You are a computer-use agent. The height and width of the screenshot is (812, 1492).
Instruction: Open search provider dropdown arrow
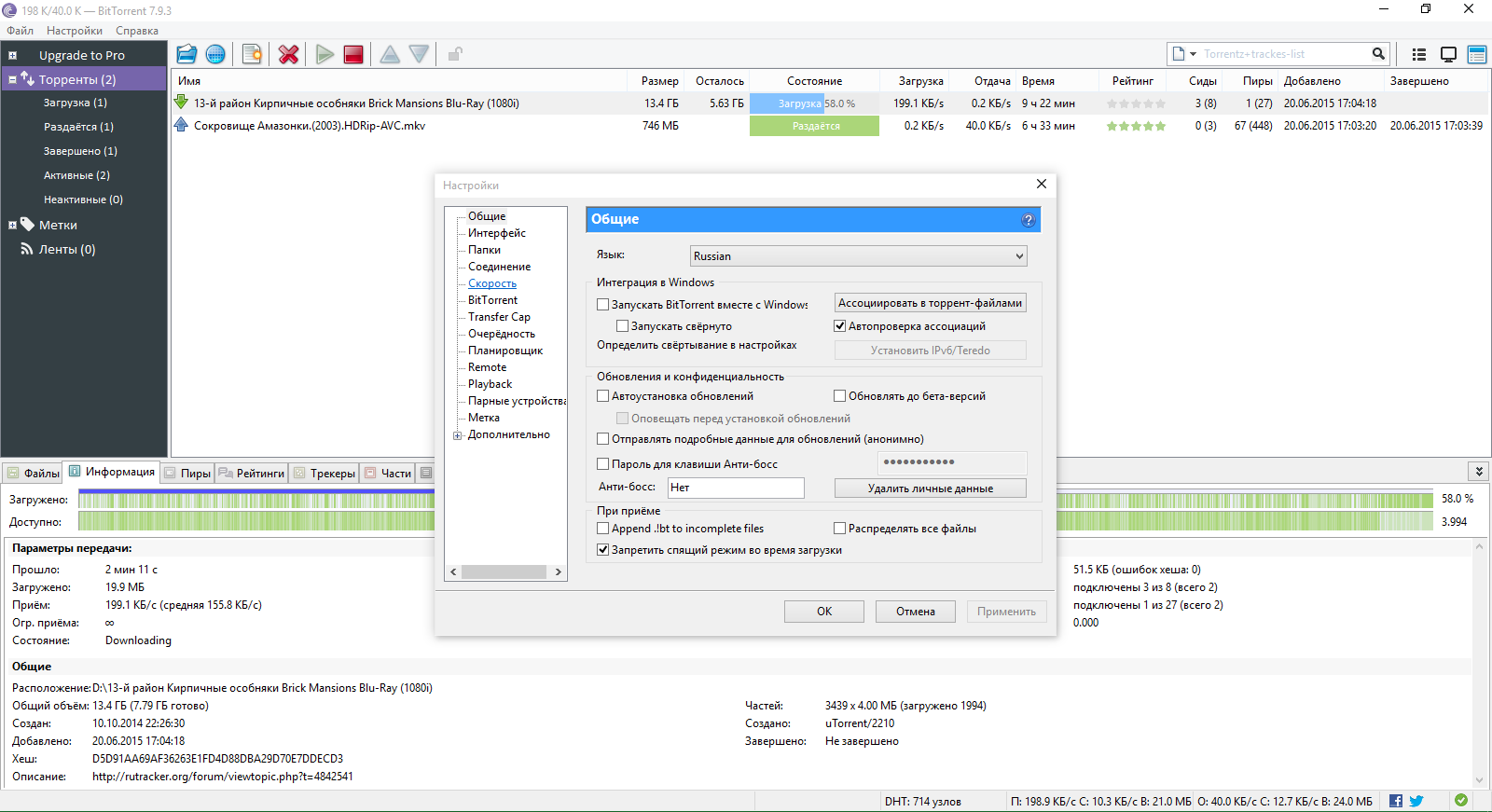coord(1193,54)
